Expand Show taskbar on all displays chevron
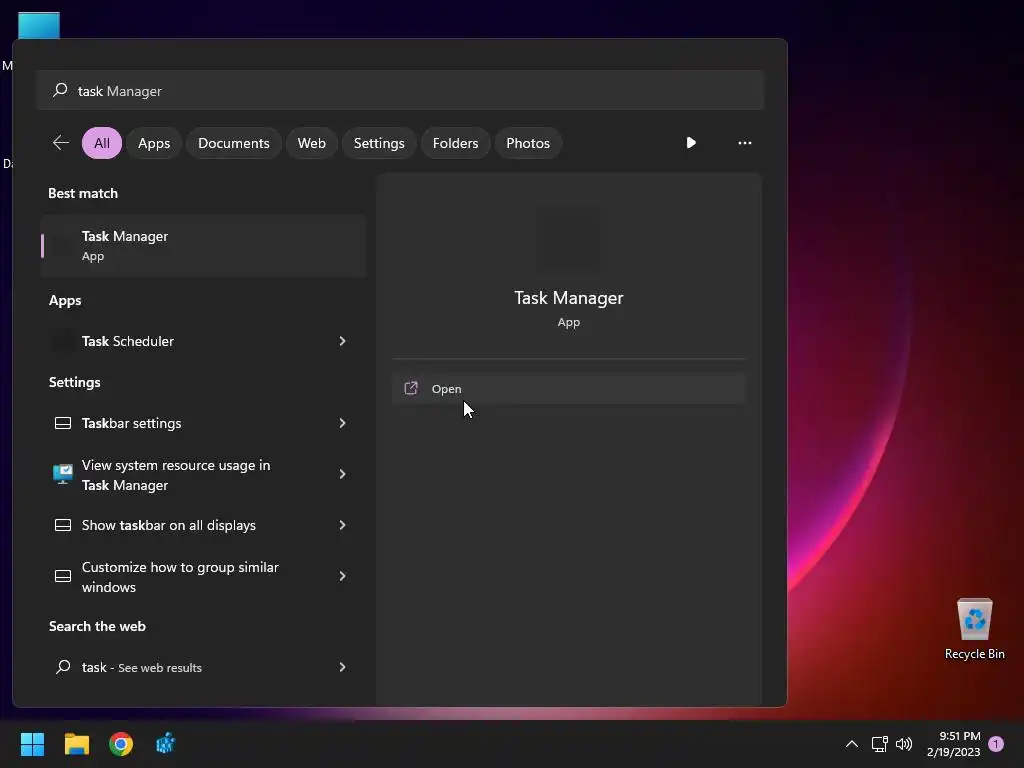This screenshot has height=768, width=1024. coord(342,525)
